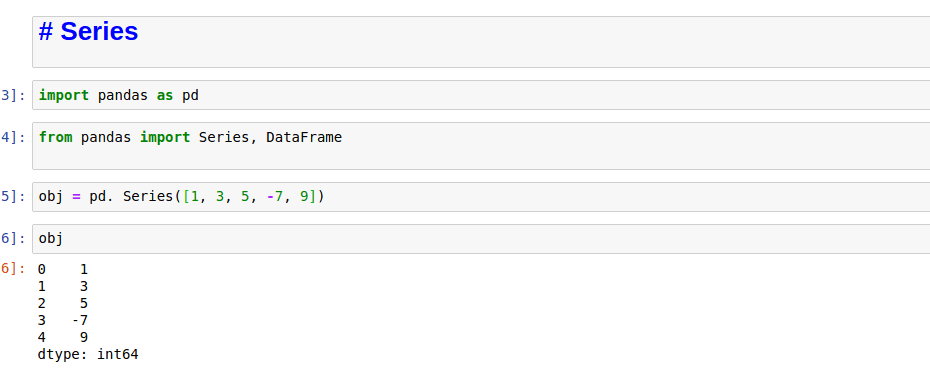Click the output row showing index 3 value -7
This screenshot has height=370, width=930.
(x=63, y=321)
